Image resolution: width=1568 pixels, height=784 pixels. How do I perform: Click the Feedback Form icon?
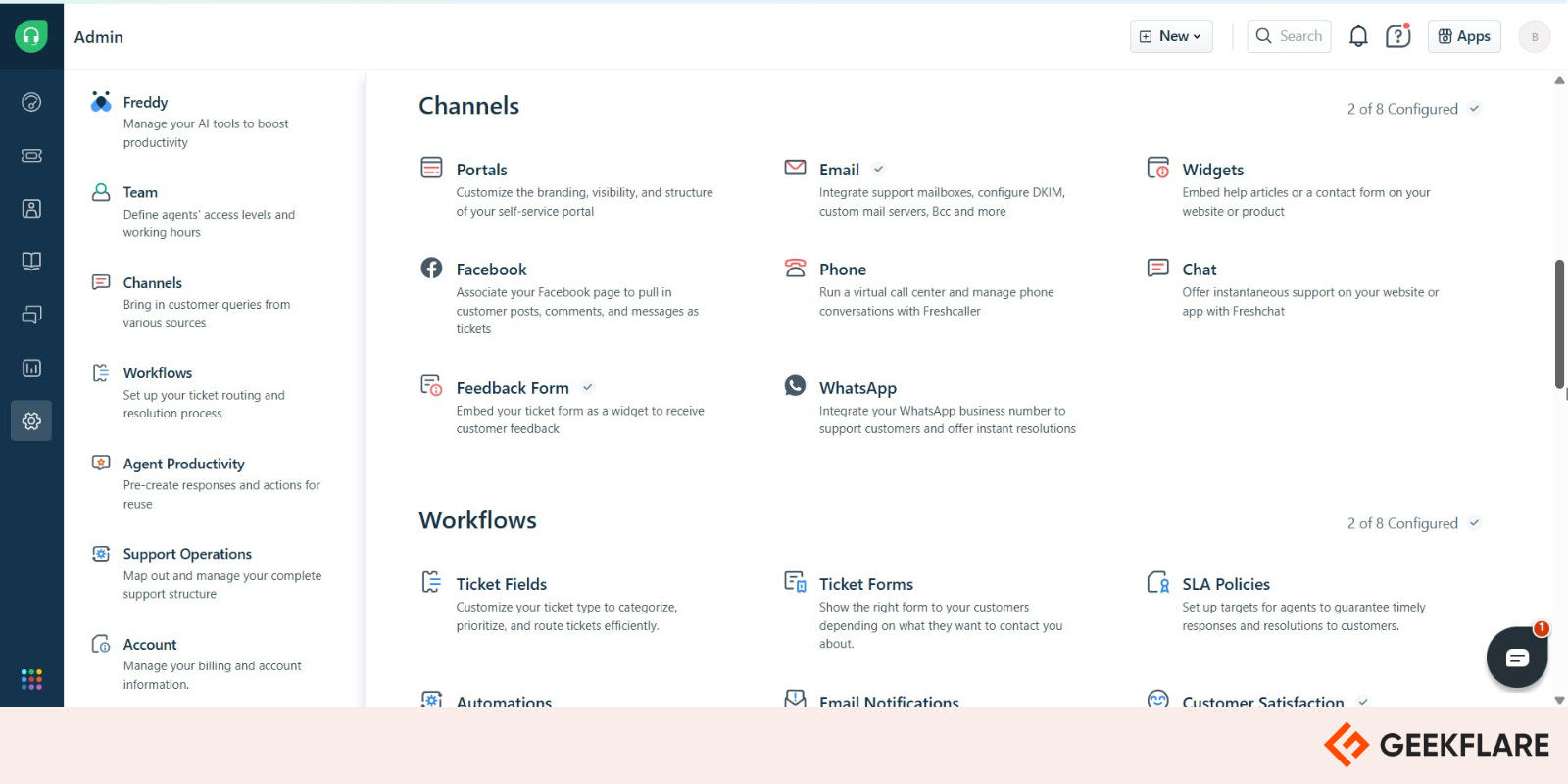pyautogui.click(x=431, y=385)
